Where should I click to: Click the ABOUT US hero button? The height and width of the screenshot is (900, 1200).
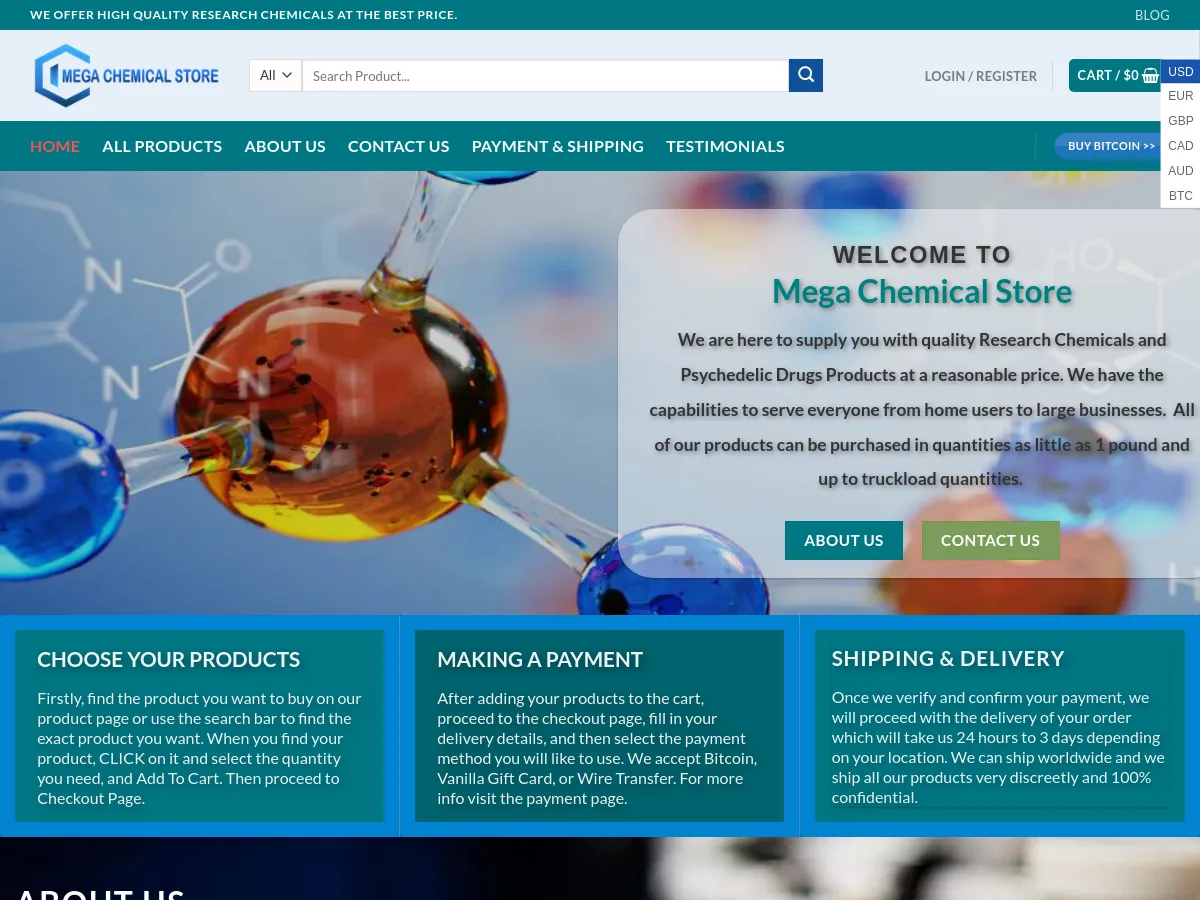click(x=843, y=540)
